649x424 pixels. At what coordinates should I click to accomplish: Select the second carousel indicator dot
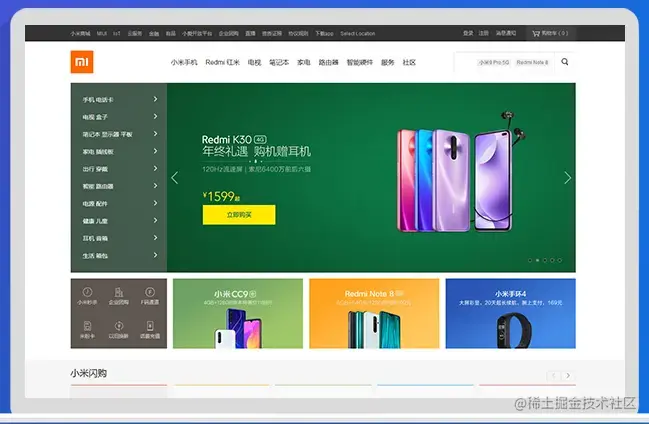[x=537, y=260]
